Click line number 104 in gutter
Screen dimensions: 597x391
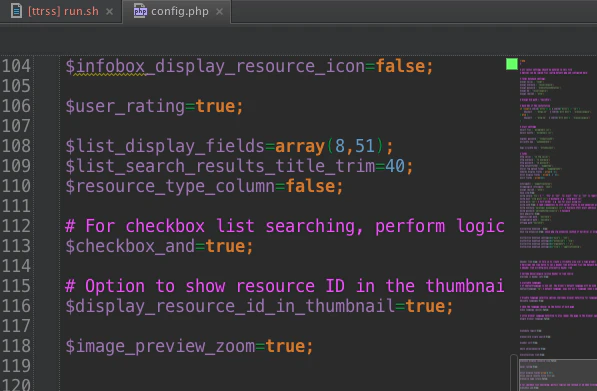coord(16,66)
